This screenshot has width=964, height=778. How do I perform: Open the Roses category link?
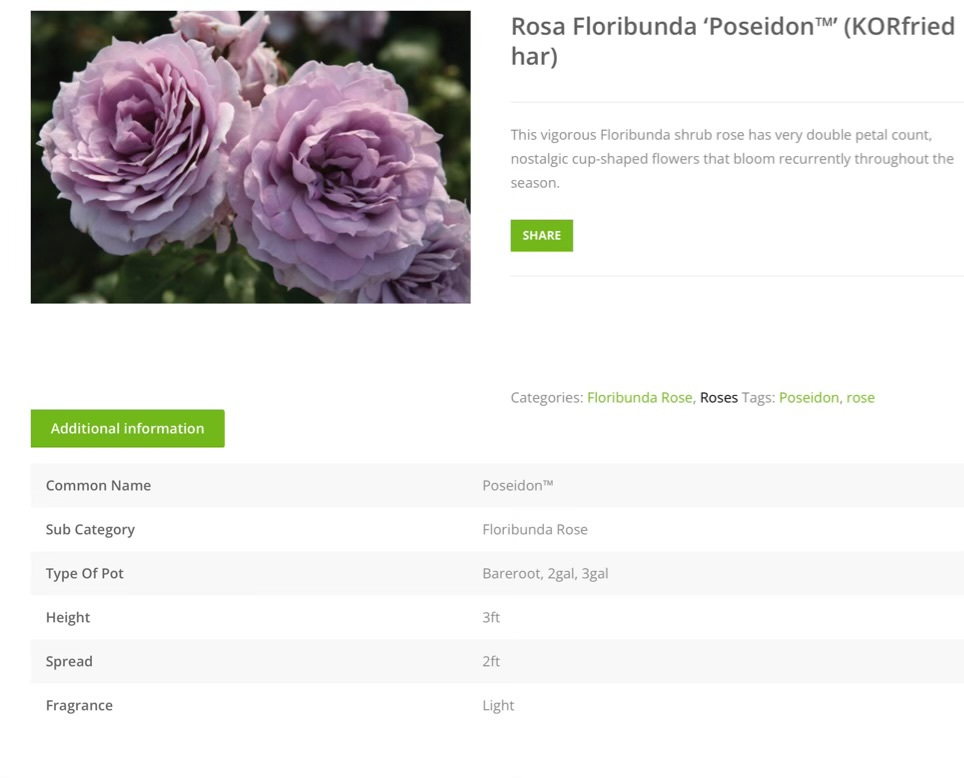(718, 397)
